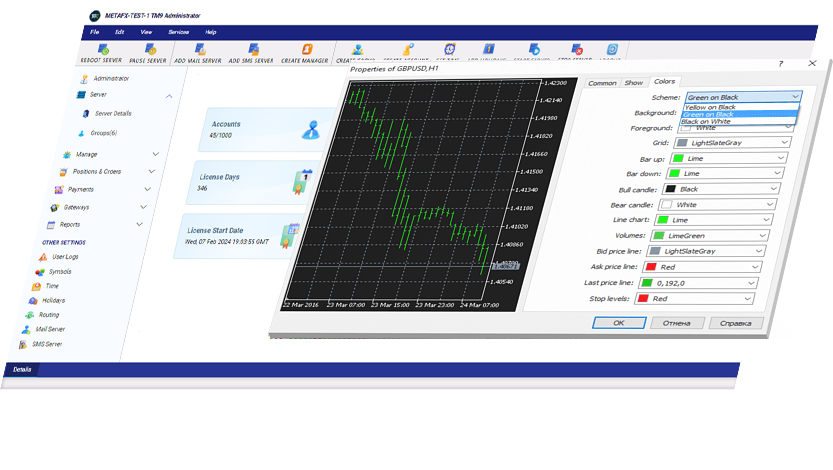833x470 pixels.
Task: Open the Ask price line dropdown
Action: click(x=702, y=267)
